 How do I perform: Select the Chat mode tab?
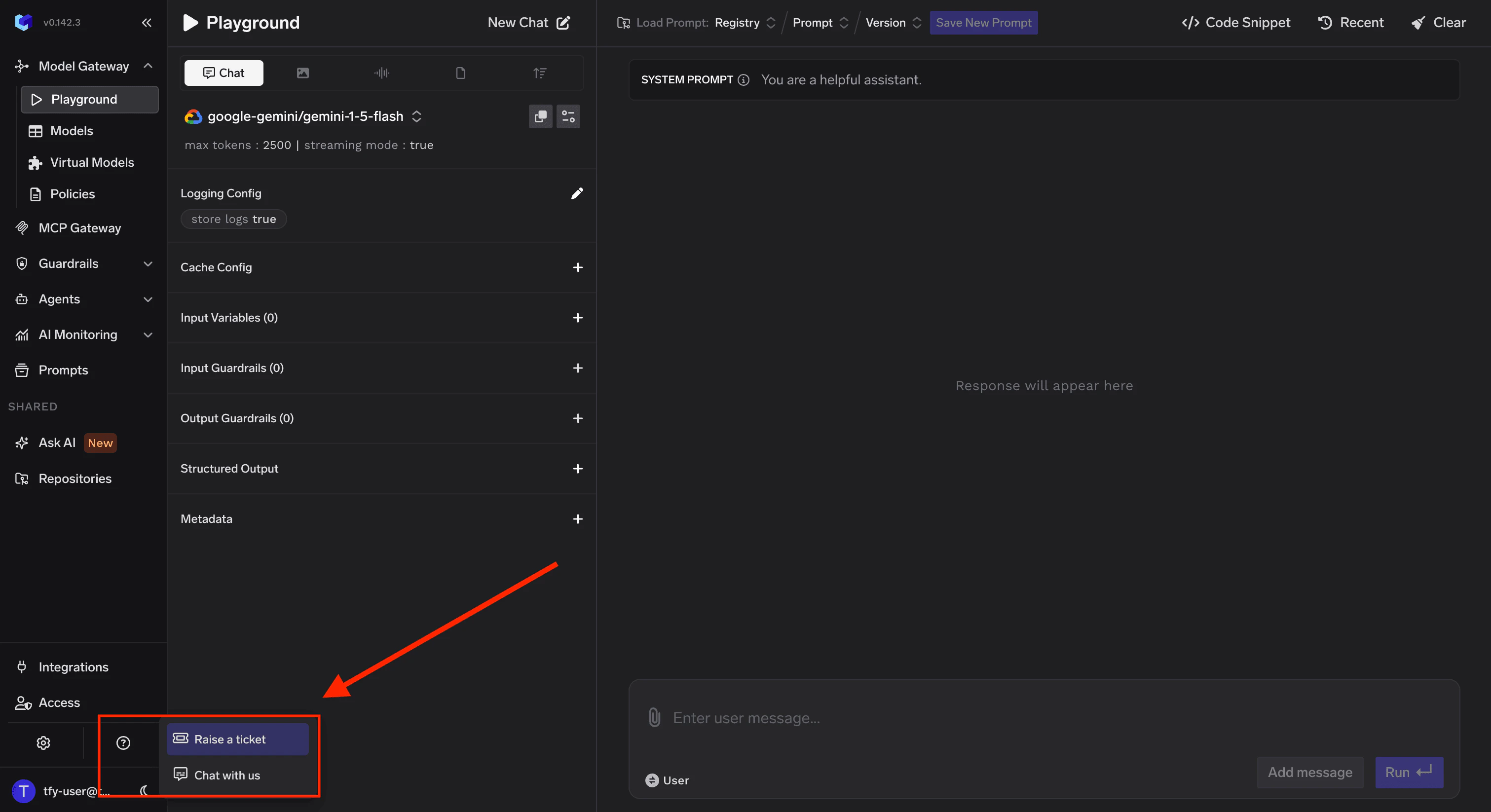224,73
